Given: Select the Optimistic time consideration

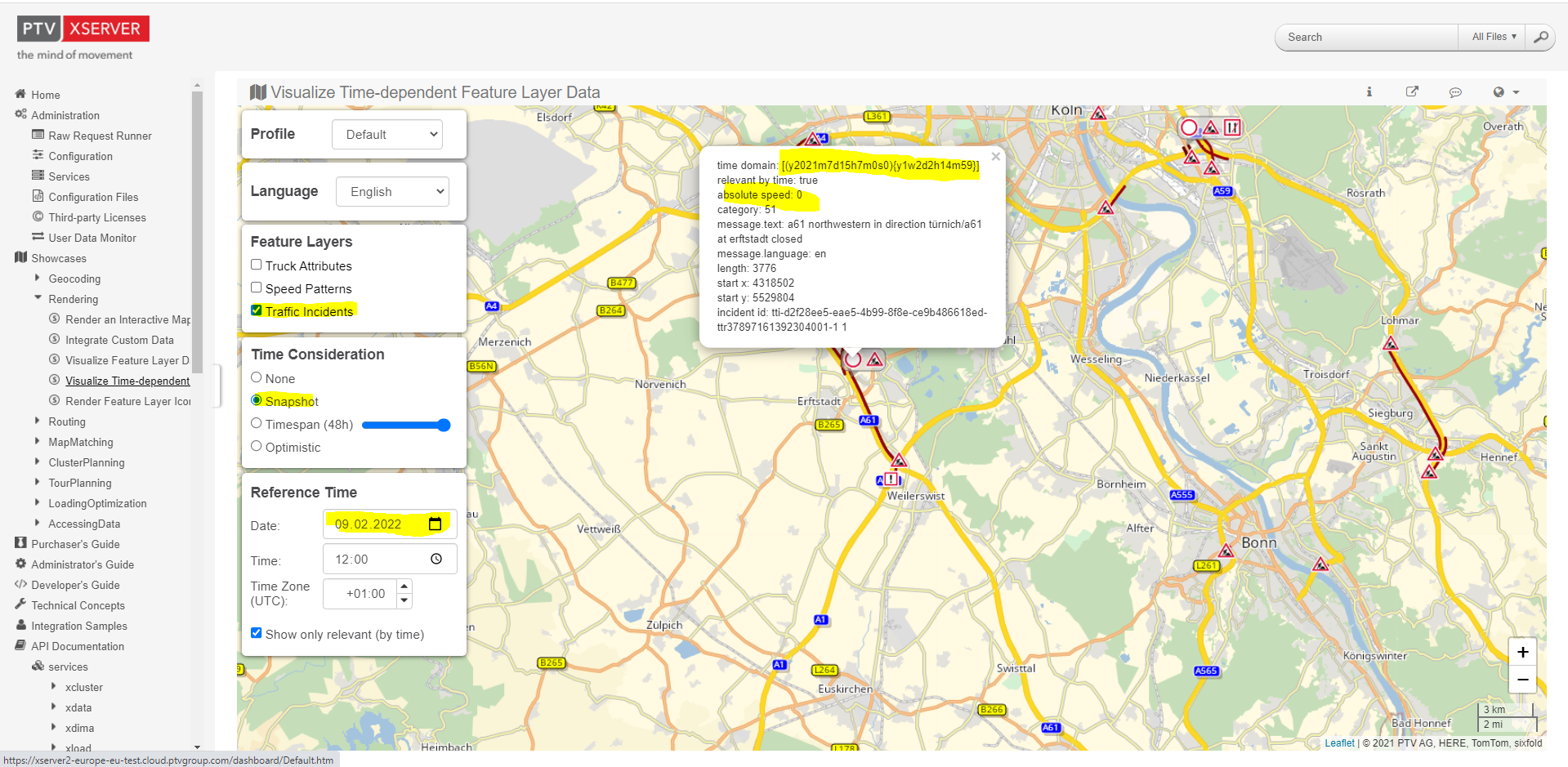Looking at the screenshot, I should click(x=257, y=446).
